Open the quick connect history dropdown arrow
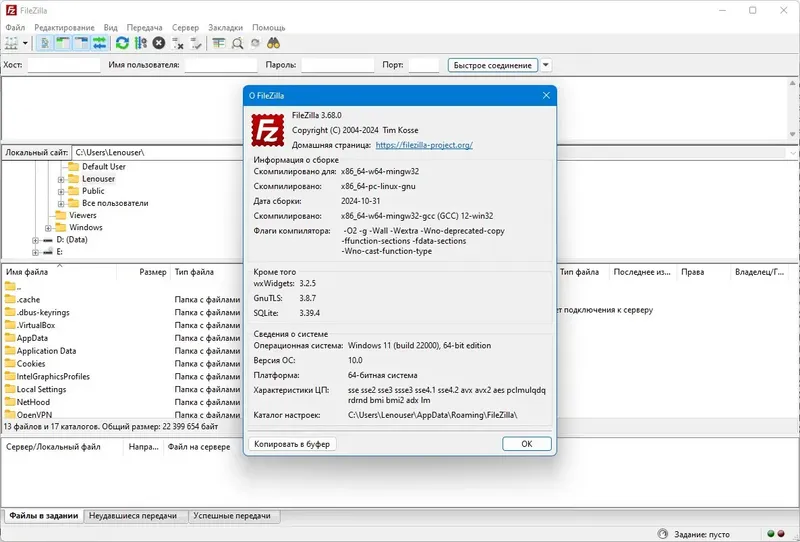Viewport: 800px width, 542px height. 545,65
